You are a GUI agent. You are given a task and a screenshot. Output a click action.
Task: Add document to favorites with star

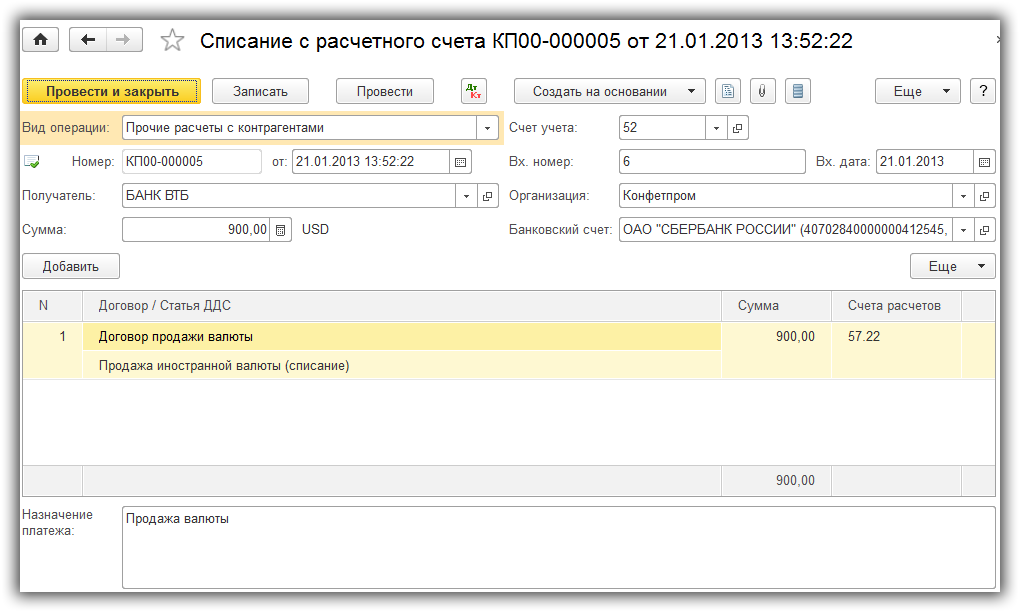pos(172,40)
